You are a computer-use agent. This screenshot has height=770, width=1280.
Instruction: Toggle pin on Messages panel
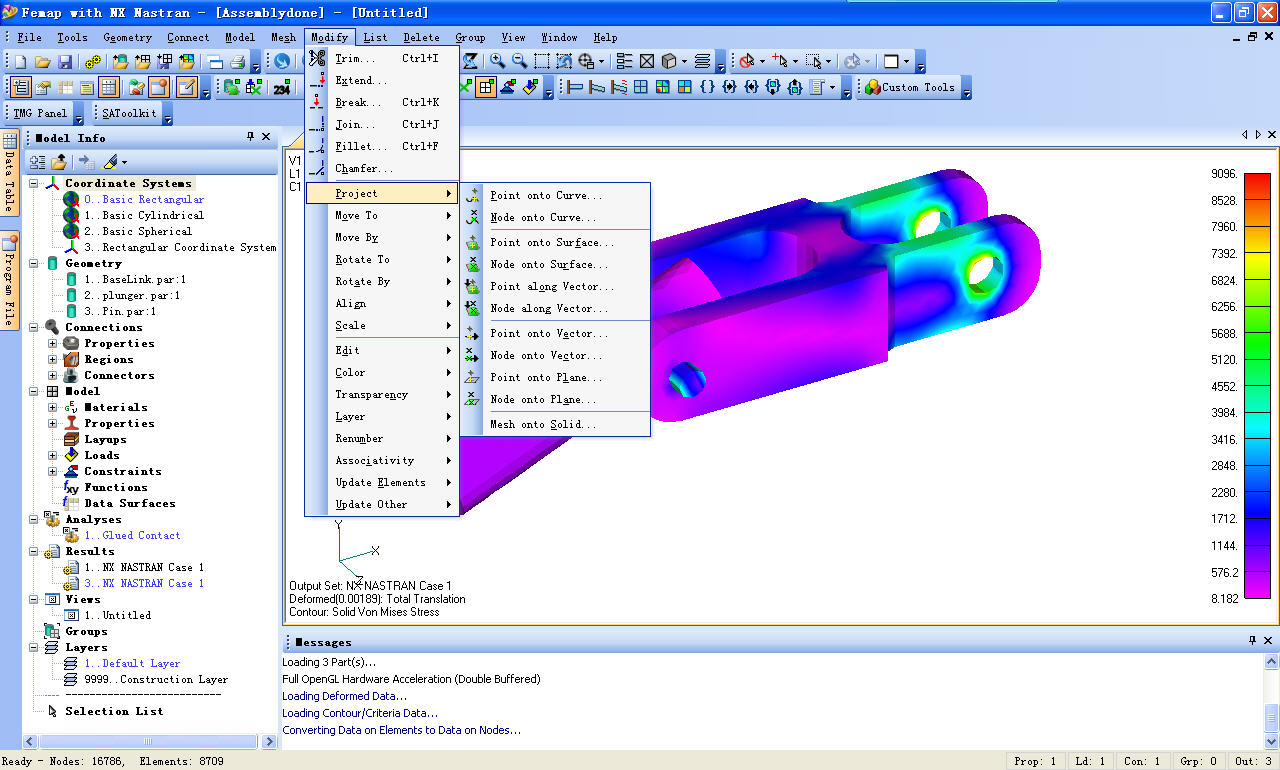tap(1252, 641)
